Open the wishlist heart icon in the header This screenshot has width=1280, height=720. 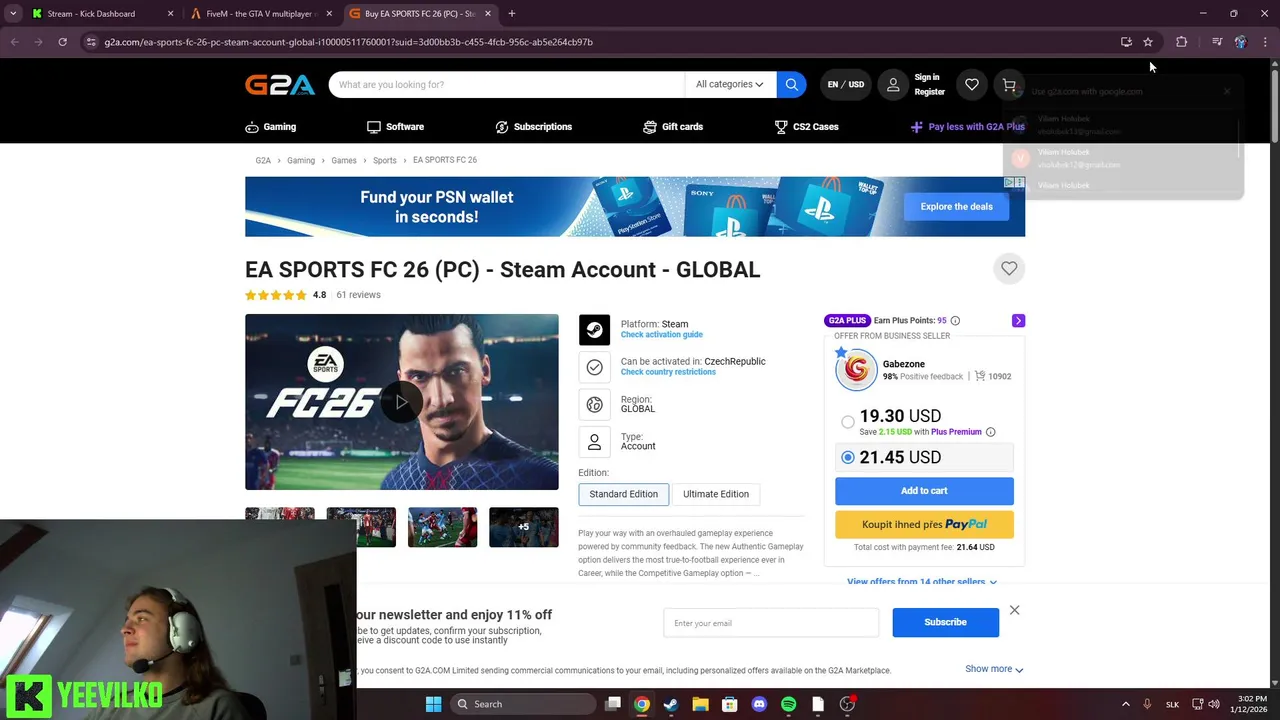pyautogui.click(x=971, y=85)
